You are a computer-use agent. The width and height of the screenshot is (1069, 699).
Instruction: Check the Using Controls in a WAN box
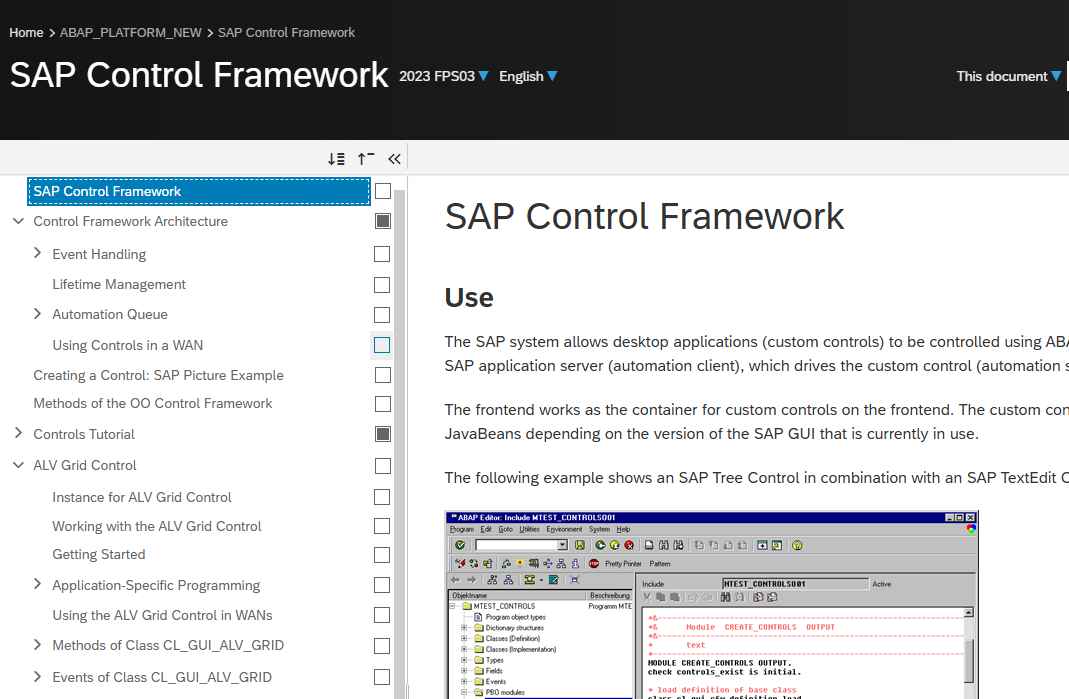click(x=382, y=345)
